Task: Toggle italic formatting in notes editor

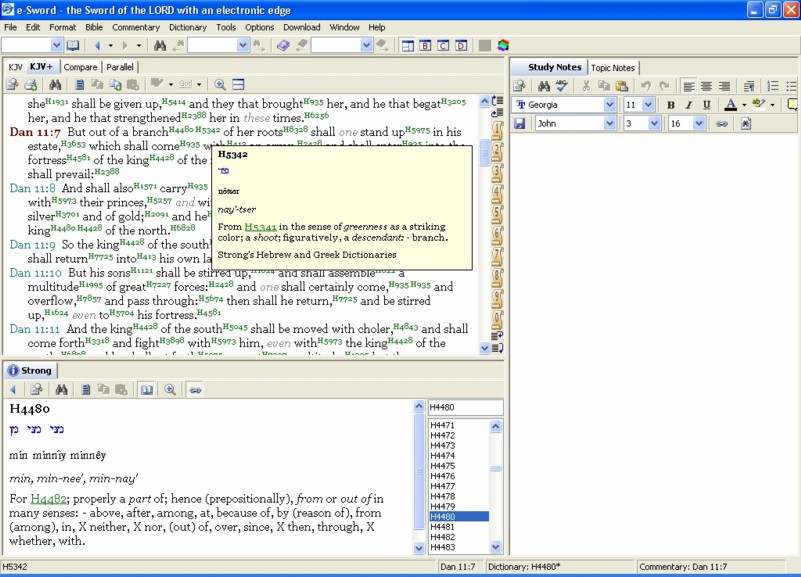Action: click(x=689, y=105)
